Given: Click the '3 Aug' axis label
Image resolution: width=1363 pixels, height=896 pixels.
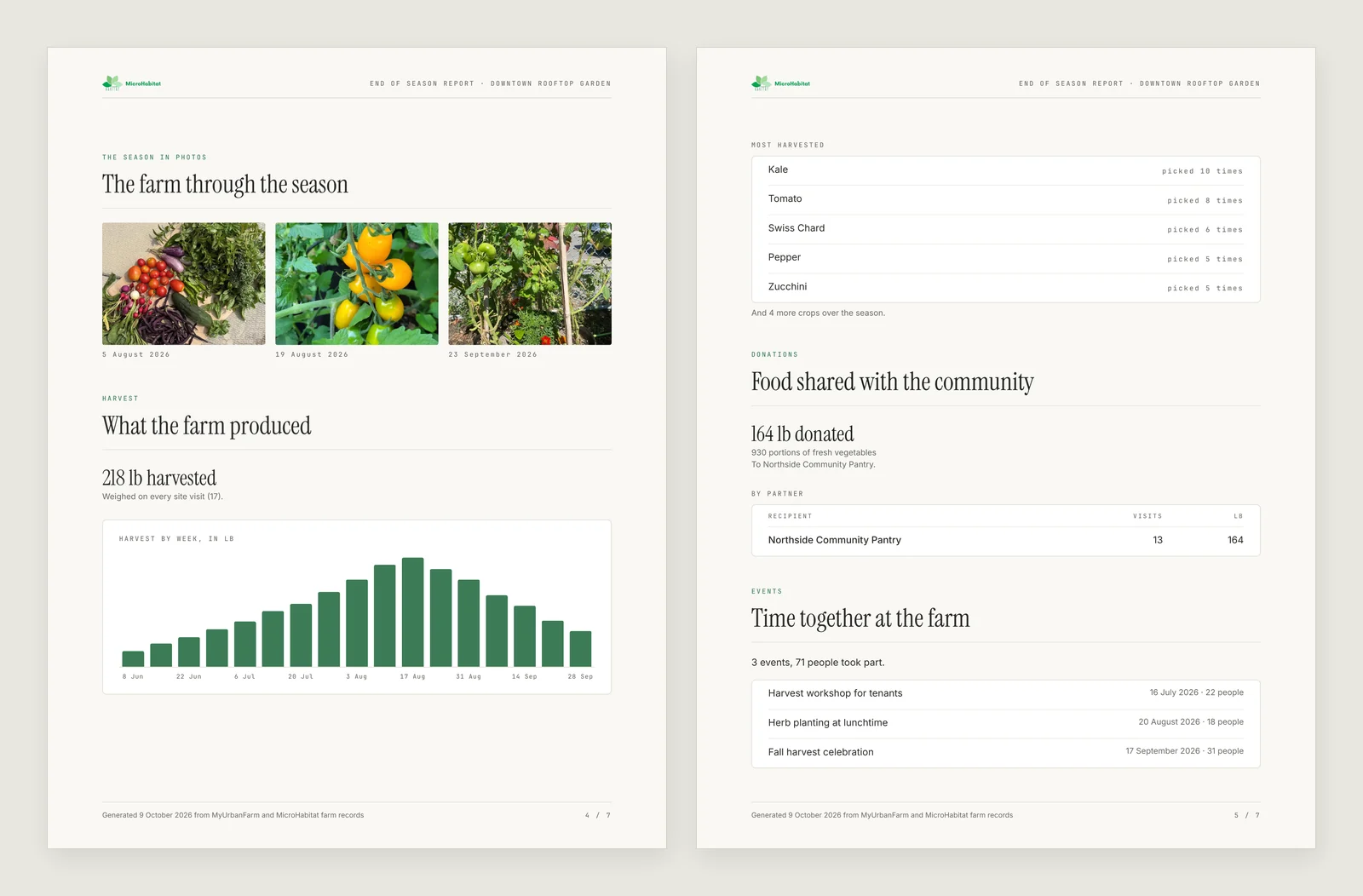Looking at the screenshot, I should (x=357, y=676).
